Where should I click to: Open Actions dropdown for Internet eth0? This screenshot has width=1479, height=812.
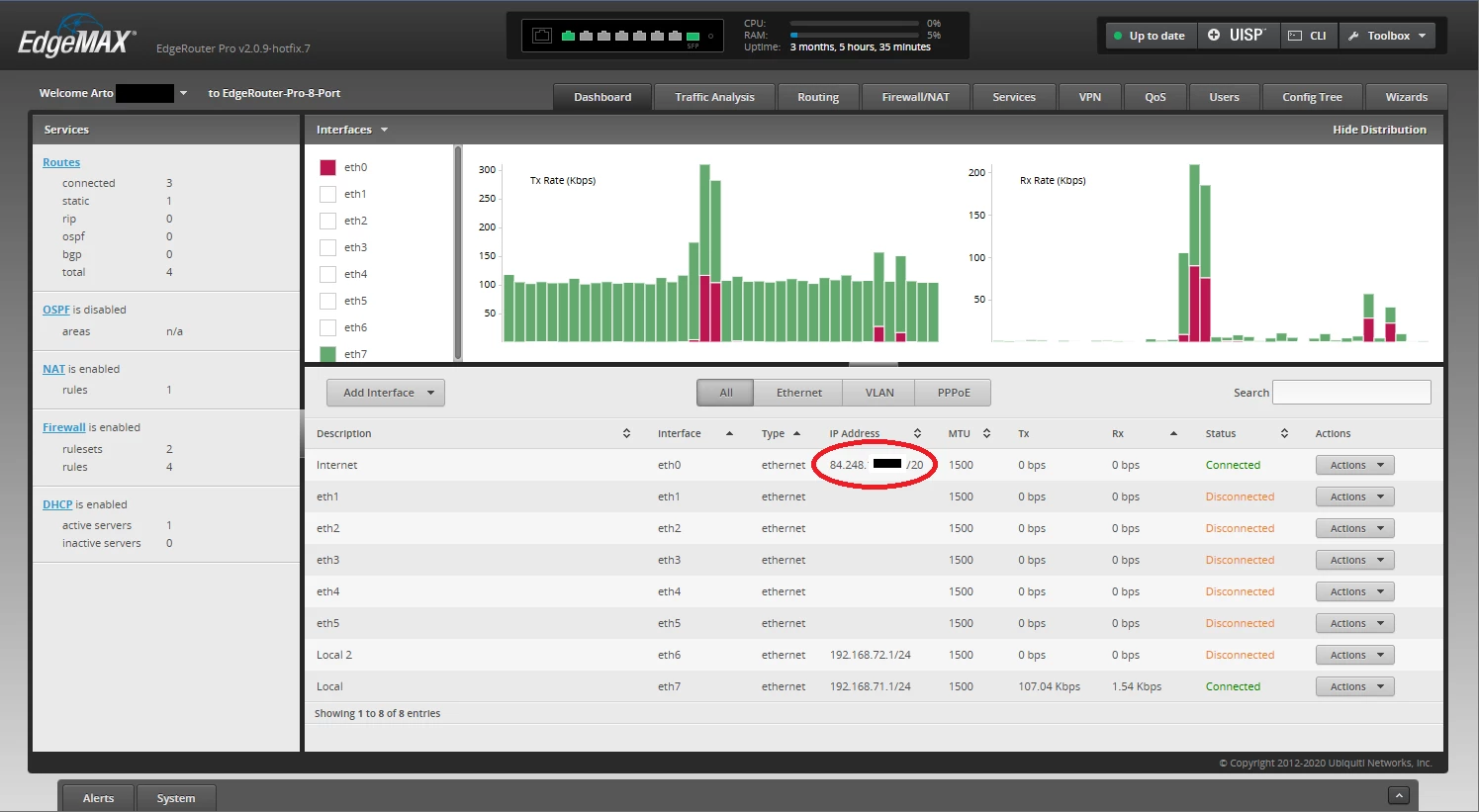(x=1354, y=465)
